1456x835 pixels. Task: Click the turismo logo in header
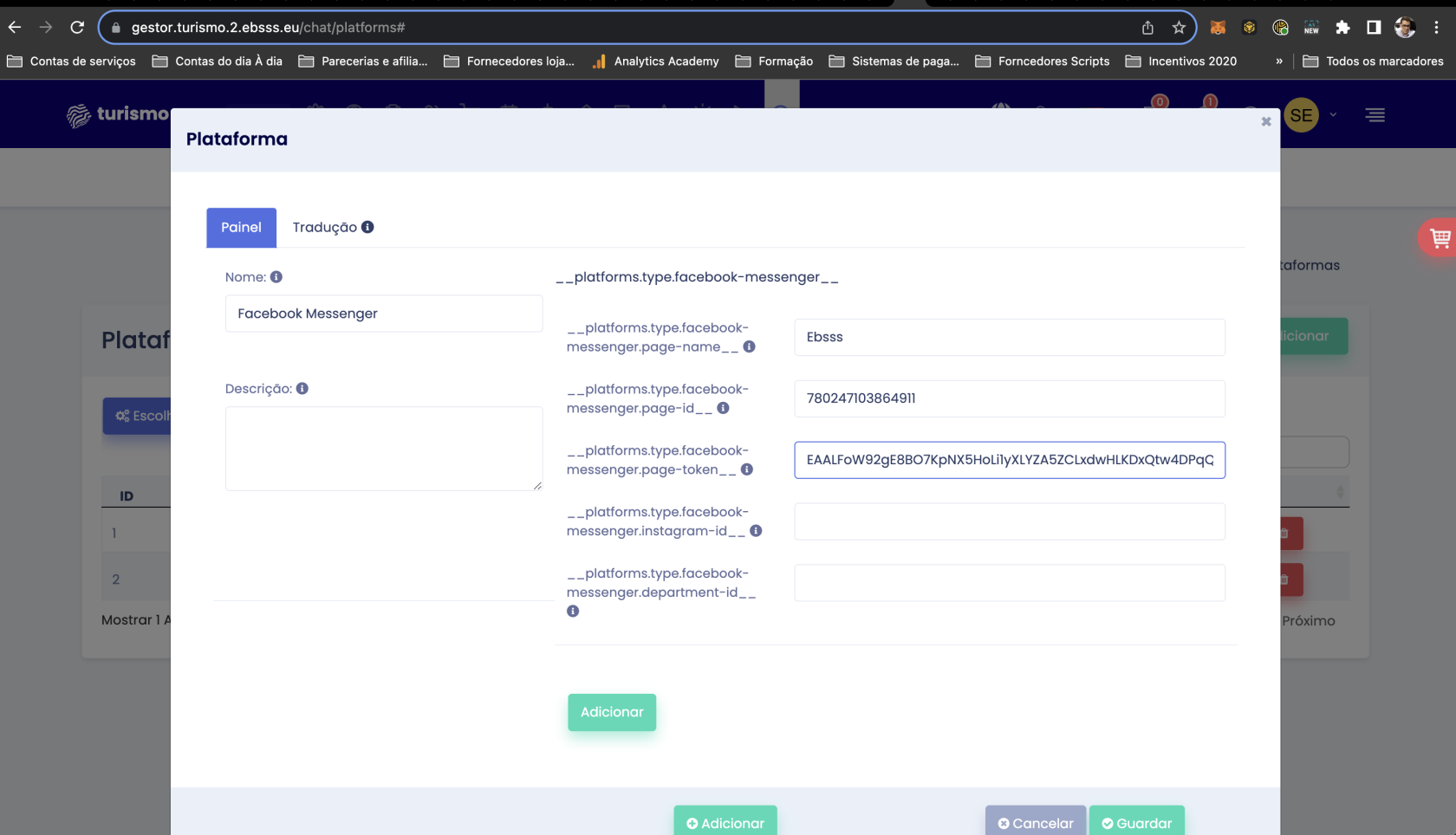tap(119, 115)
